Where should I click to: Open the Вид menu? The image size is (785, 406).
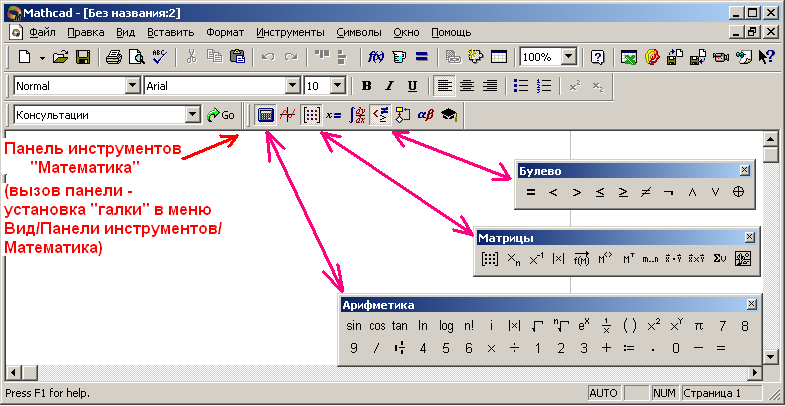coord(126,33)
